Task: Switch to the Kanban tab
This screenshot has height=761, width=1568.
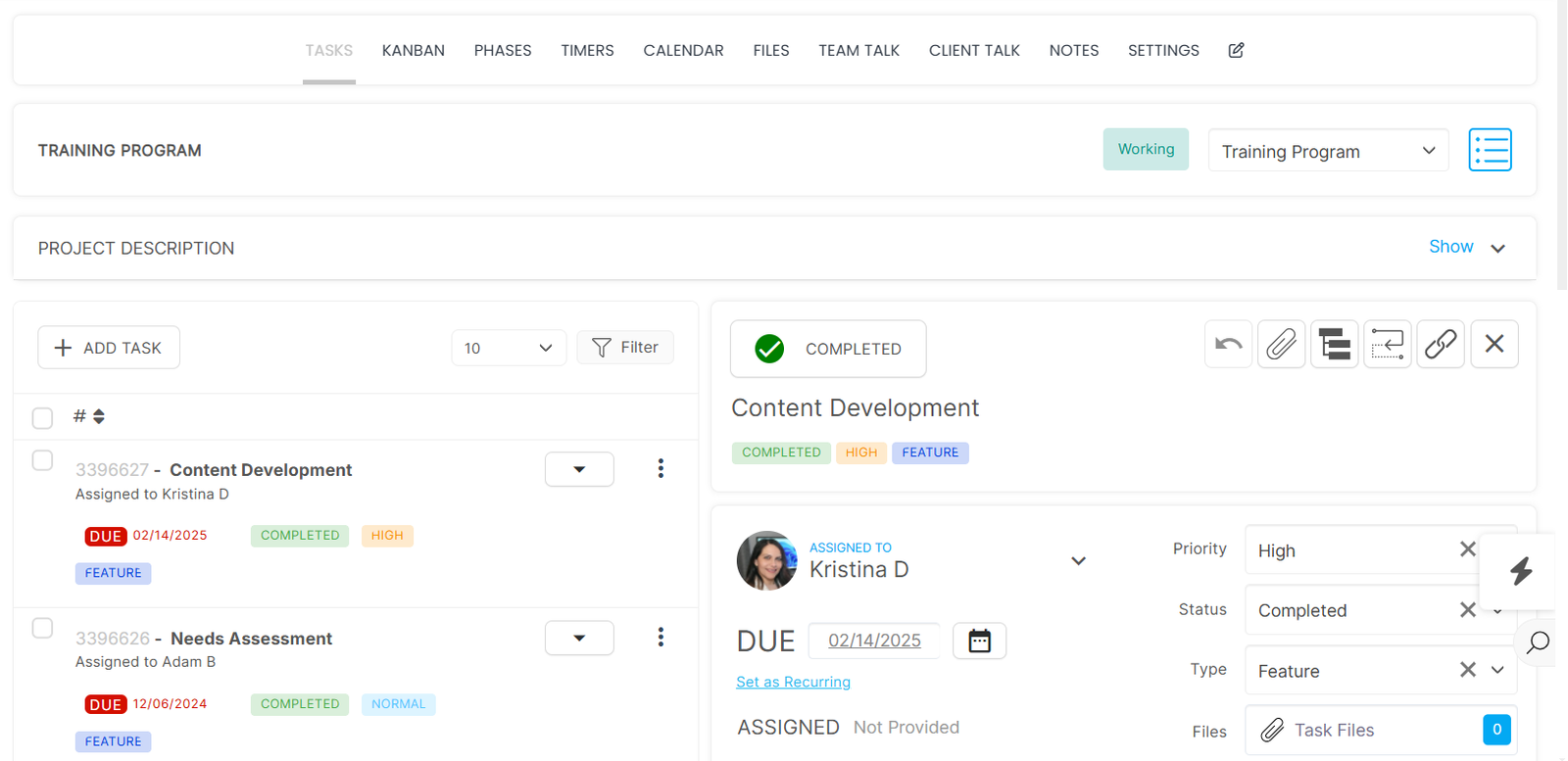Action: point(413,50)
